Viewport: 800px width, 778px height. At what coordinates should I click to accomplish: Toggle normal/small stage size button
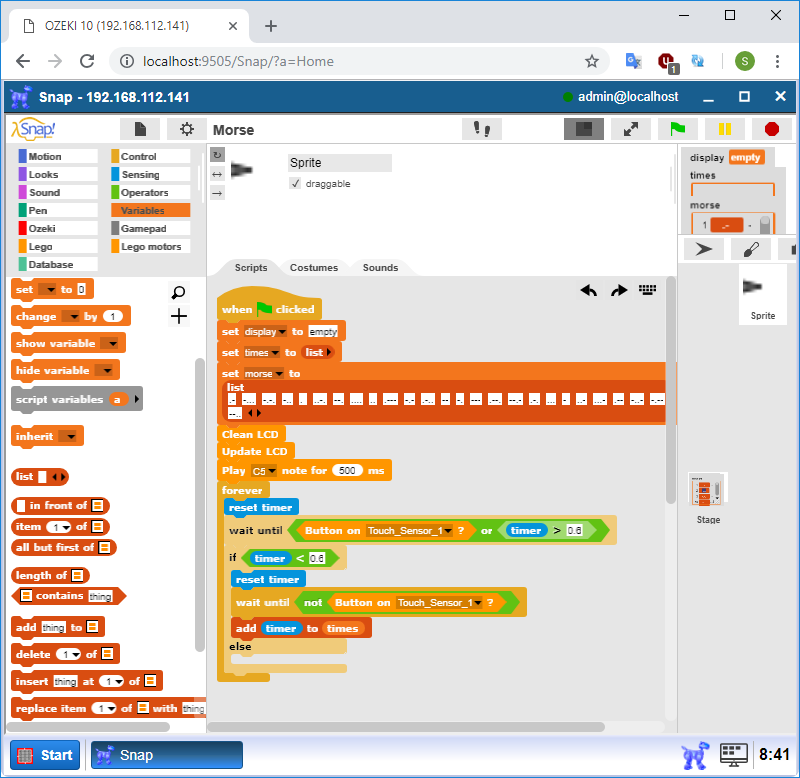pos(583,129)
